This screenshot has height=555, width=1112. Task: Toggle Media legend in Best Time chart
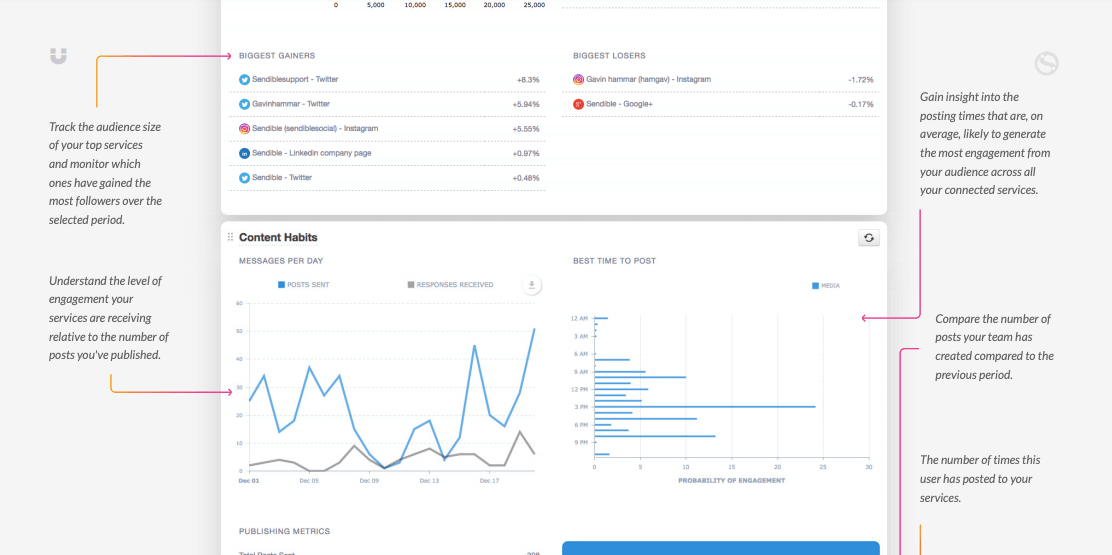pyautogui.click(x=826, y=286)
